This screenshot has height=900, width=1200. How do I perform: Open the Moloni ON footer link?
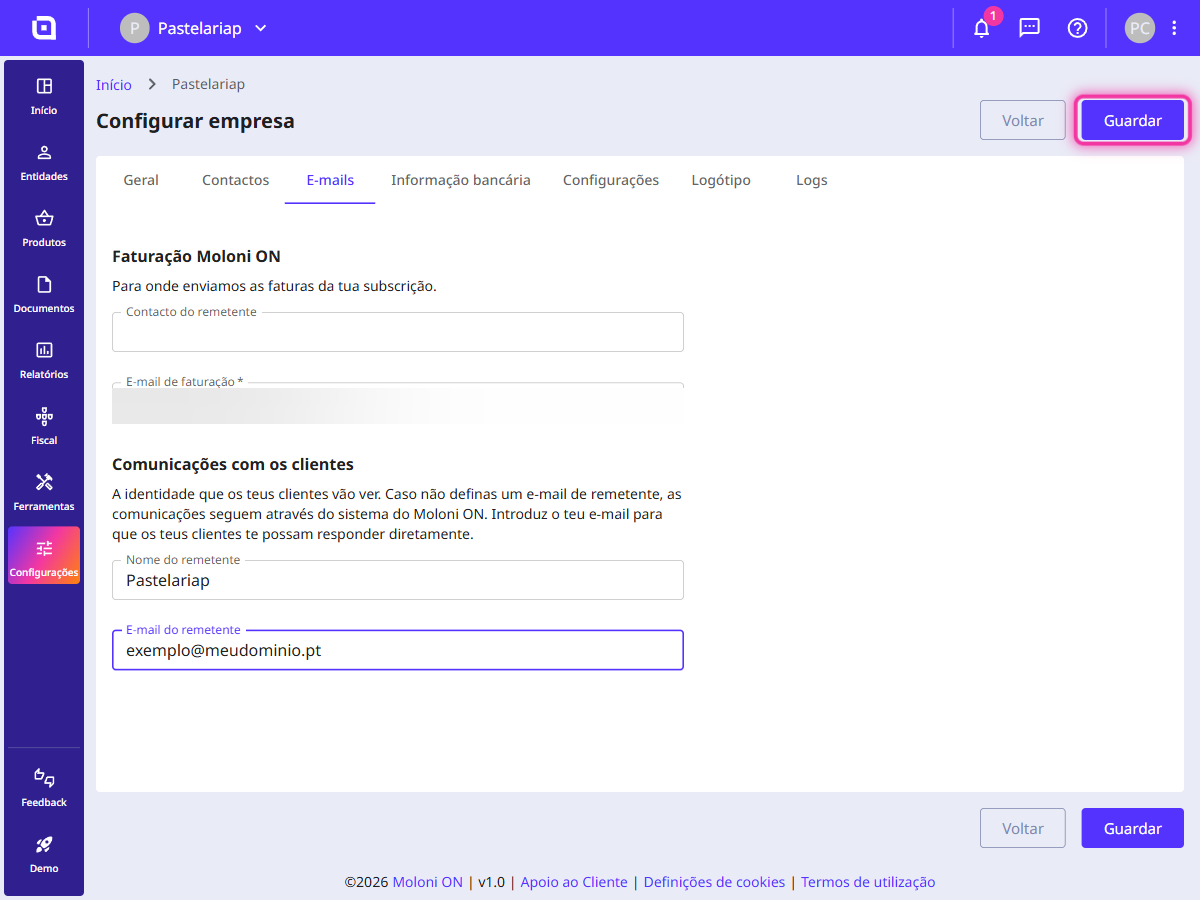click(x=428, y=882)
